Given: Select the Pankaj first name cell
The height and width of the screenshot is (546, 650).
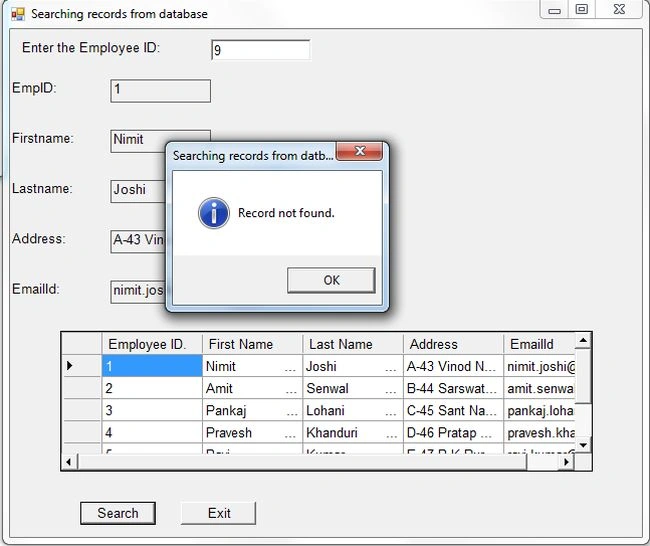Looking at the screenshot, I should pyautogui.click(x=252, y=410).
